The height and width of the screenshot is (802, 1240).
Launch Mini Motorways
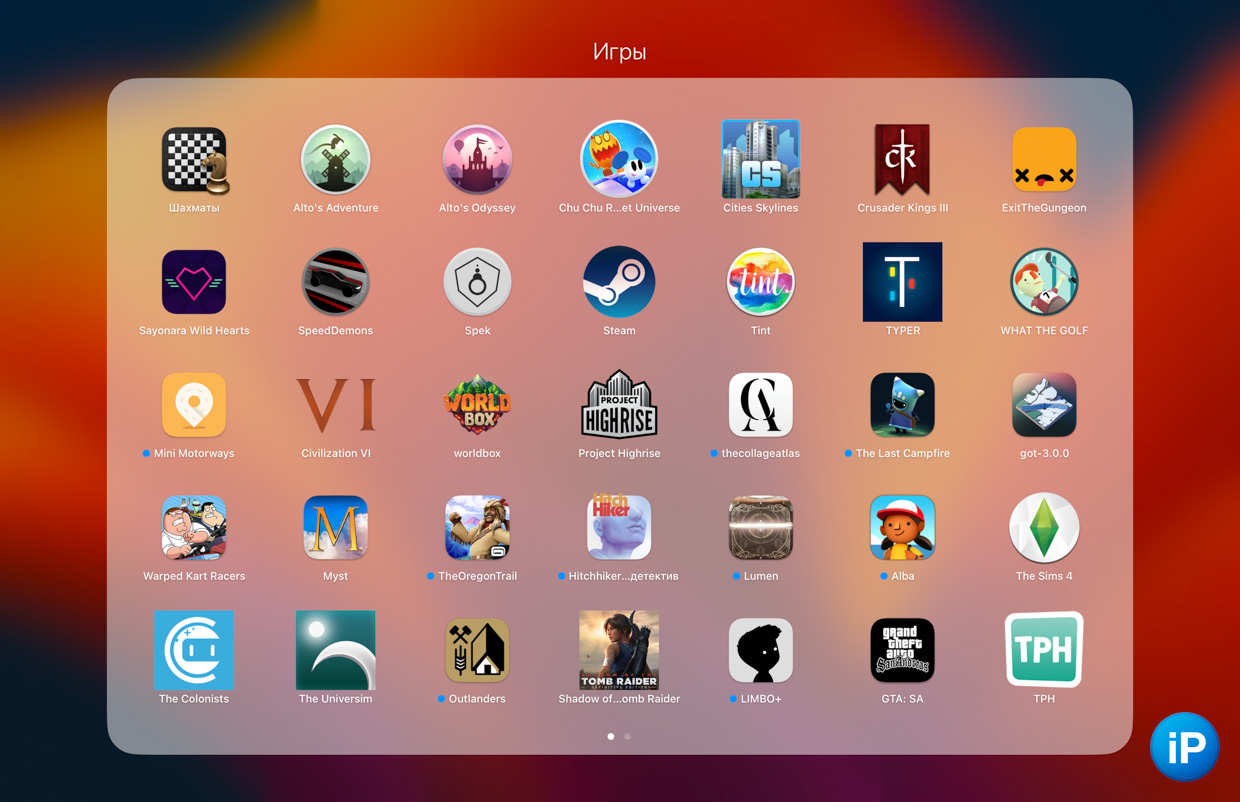point(194,405)
